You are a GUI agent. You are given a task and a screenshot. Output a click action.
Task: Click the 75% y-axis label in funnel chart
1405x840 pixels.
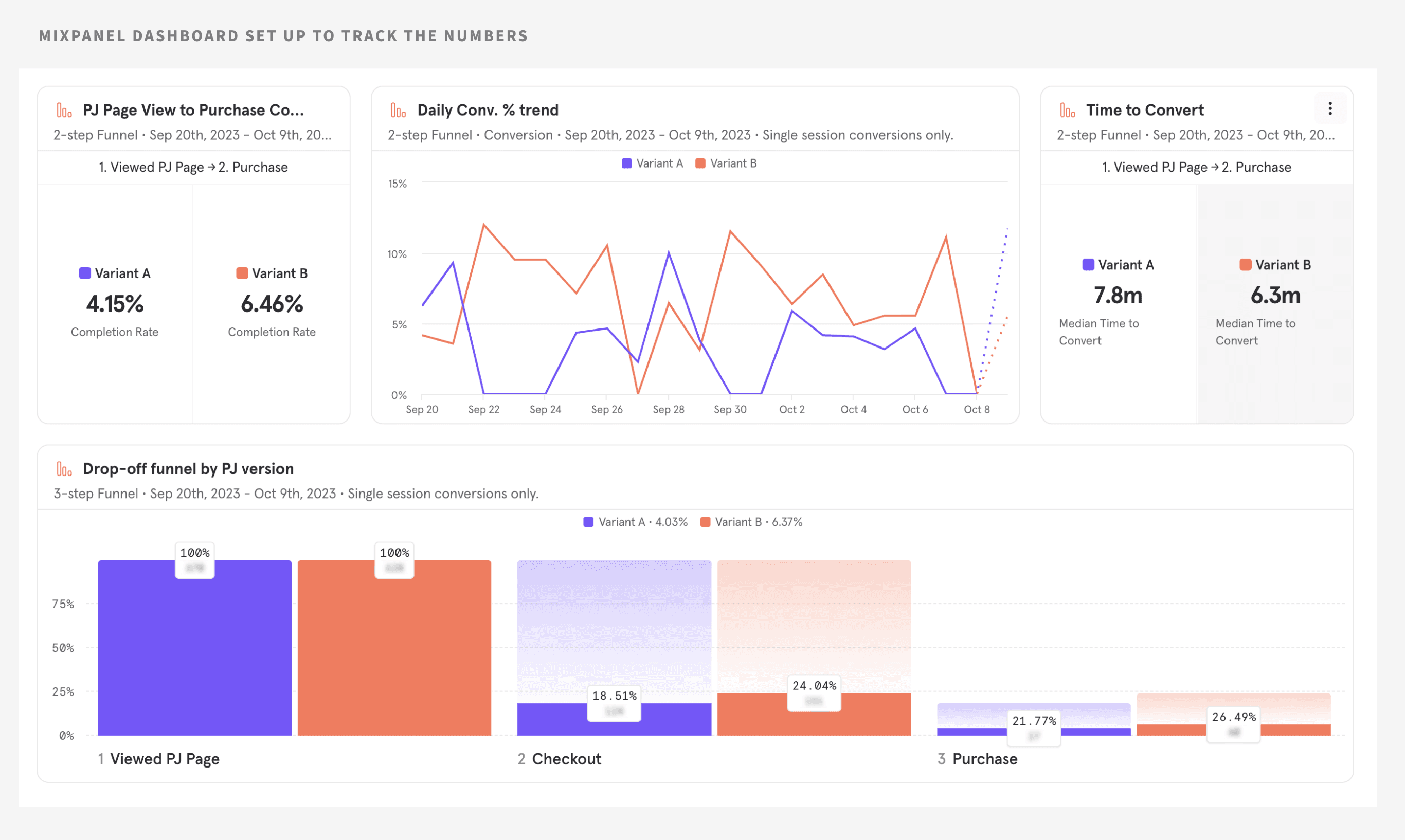tap(63, 604)
